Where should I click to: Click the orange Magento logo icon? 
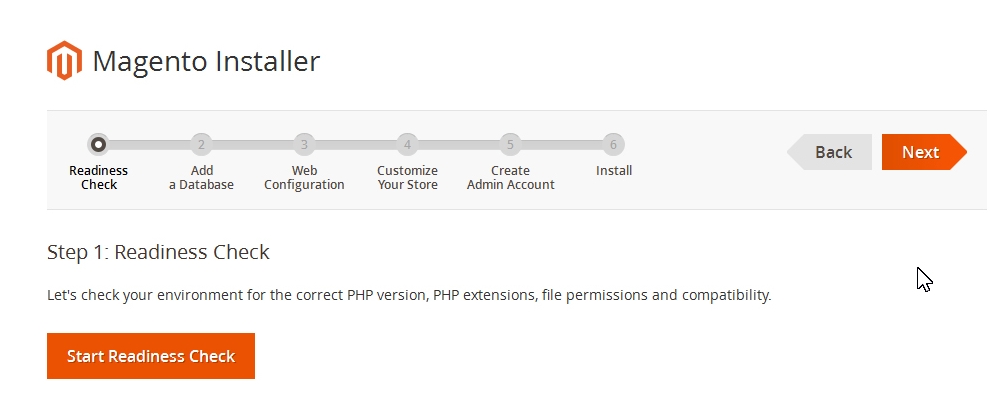(x=64, y=60)
